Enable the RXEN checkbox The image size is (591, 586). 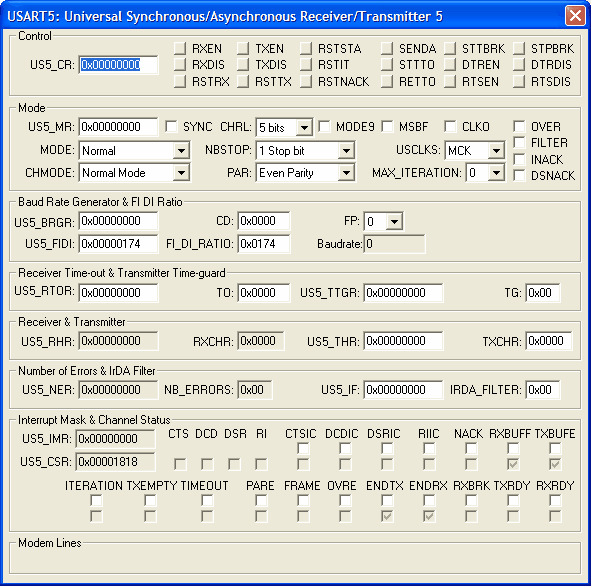click(180, 49)
